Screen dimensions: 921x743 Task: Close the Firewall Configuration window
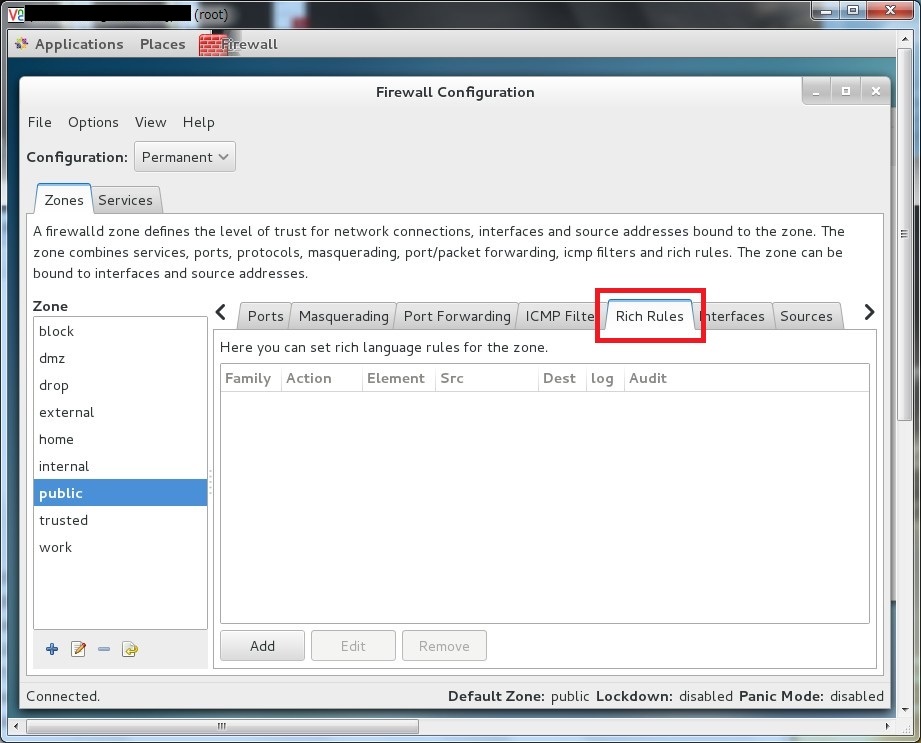click(876, 92)
